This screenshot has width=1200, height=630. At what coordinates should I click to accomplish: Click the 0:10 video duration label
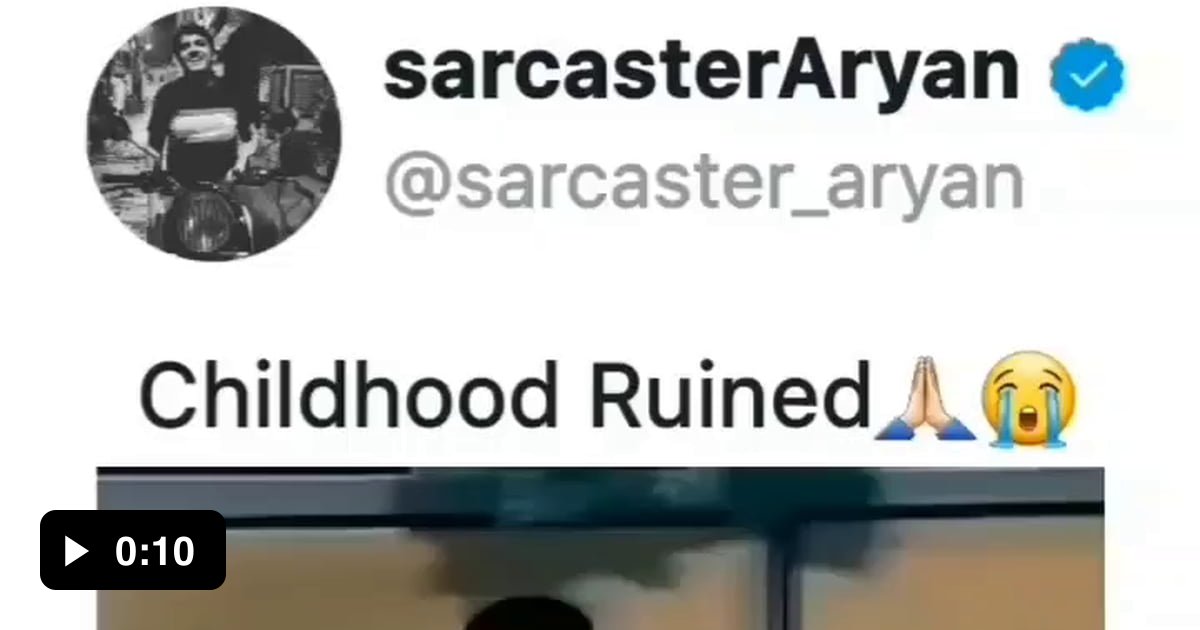[154, 551]
